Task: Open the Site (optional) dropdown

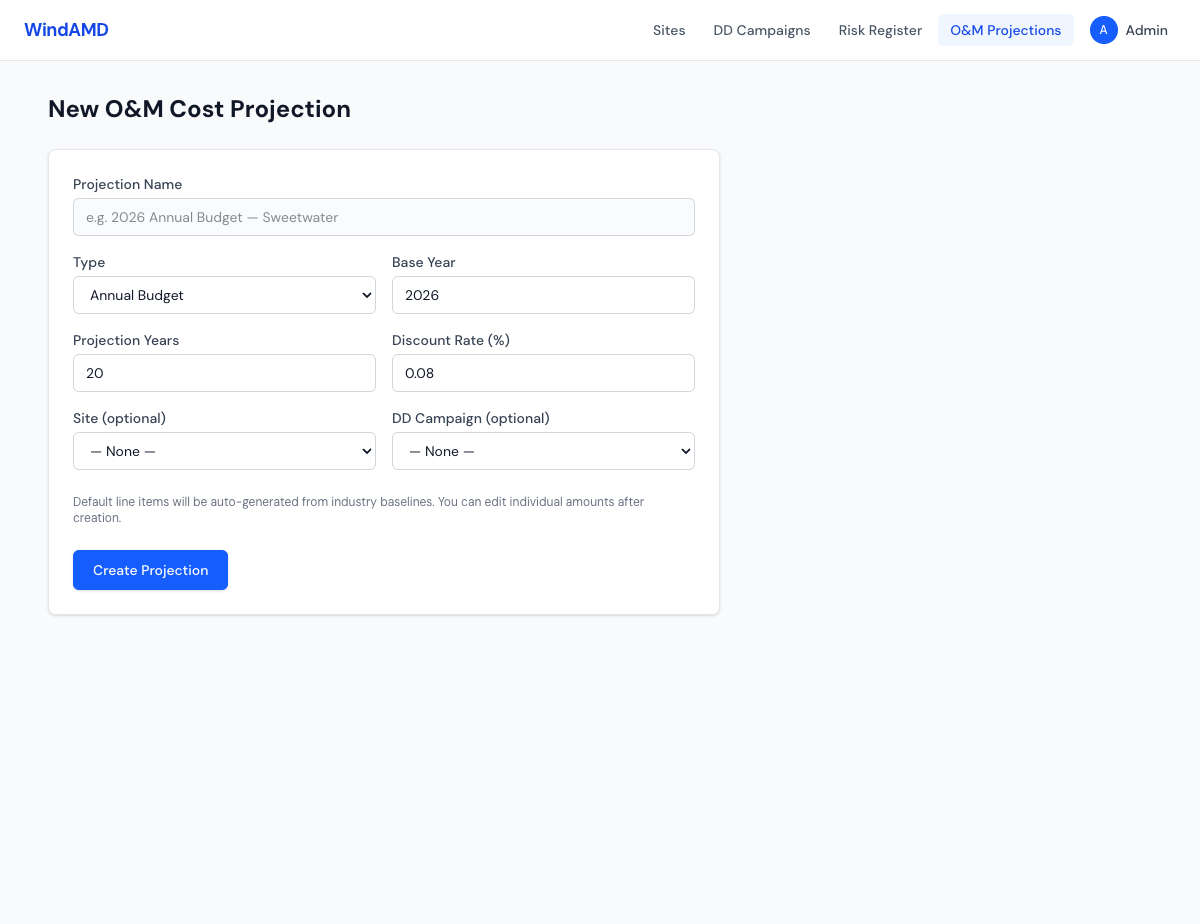Action: tap(224, 451)
